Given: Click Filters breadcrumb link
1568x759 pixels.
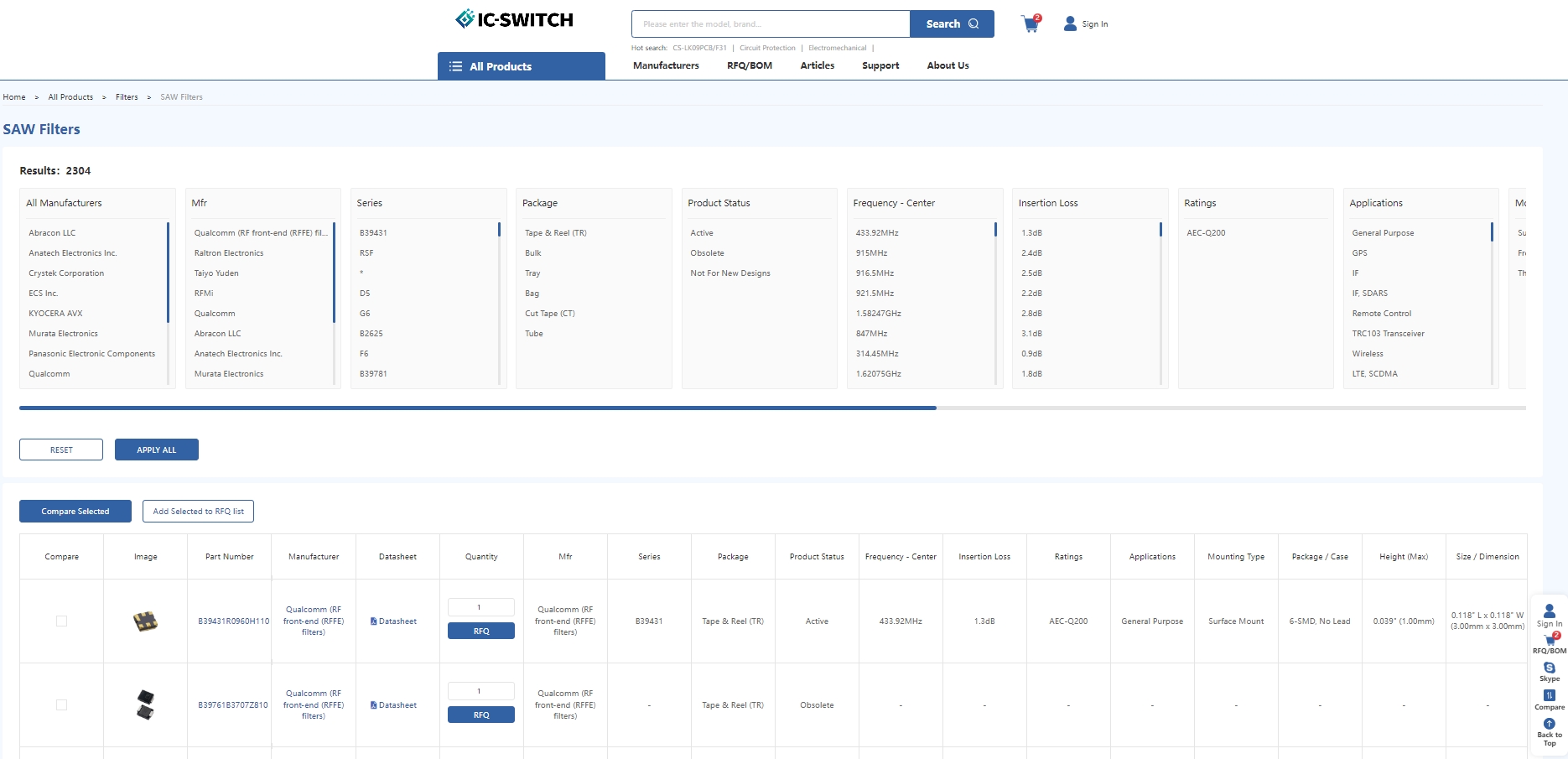Looking at the screenshot, I should pyautogui.click(x=127, y=97).
